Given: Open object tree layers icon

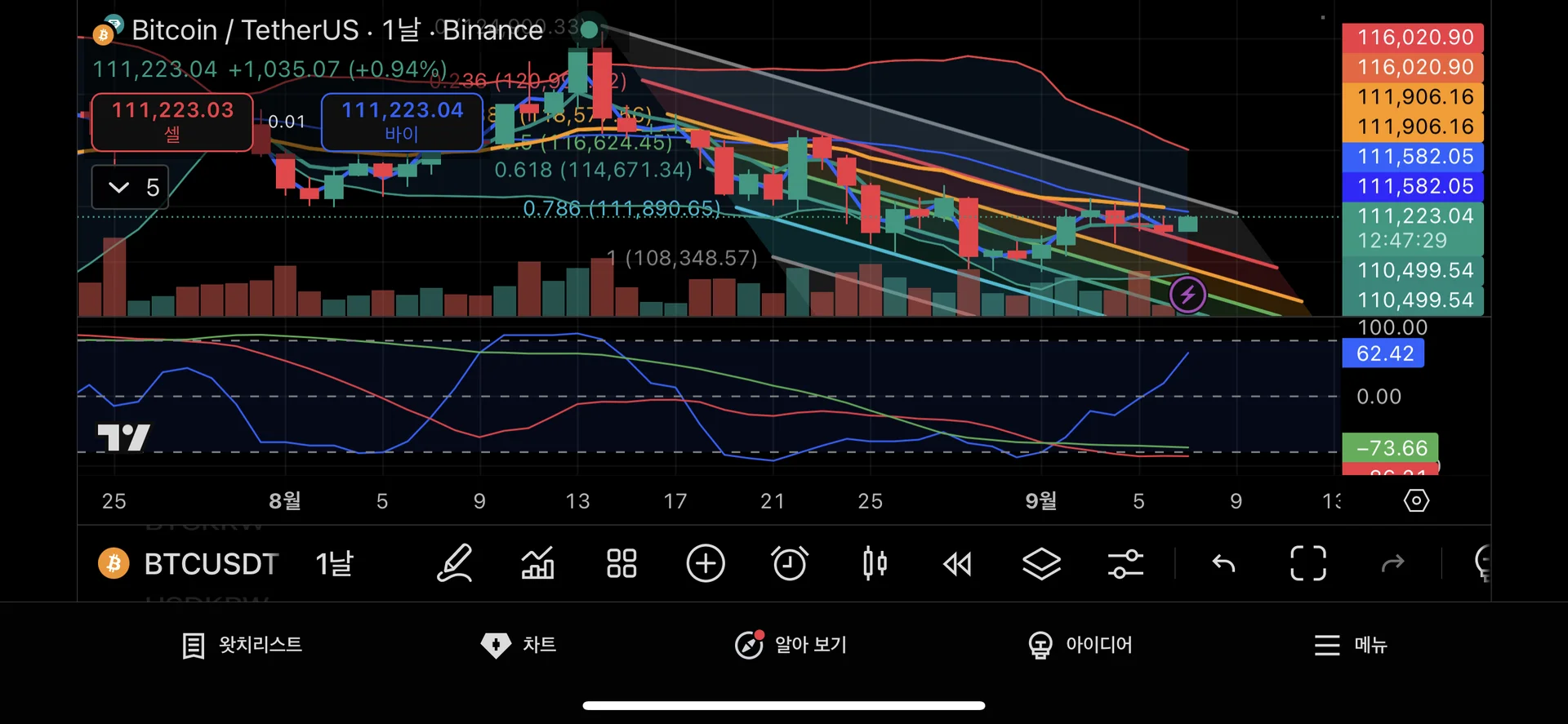Looking at the screenshot, I should [1041, 563].
